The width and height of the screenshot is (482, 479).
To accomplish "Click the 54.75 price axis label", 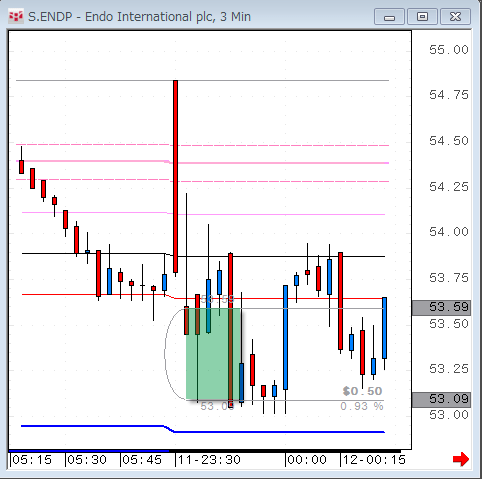I will (x=449, y=95).
